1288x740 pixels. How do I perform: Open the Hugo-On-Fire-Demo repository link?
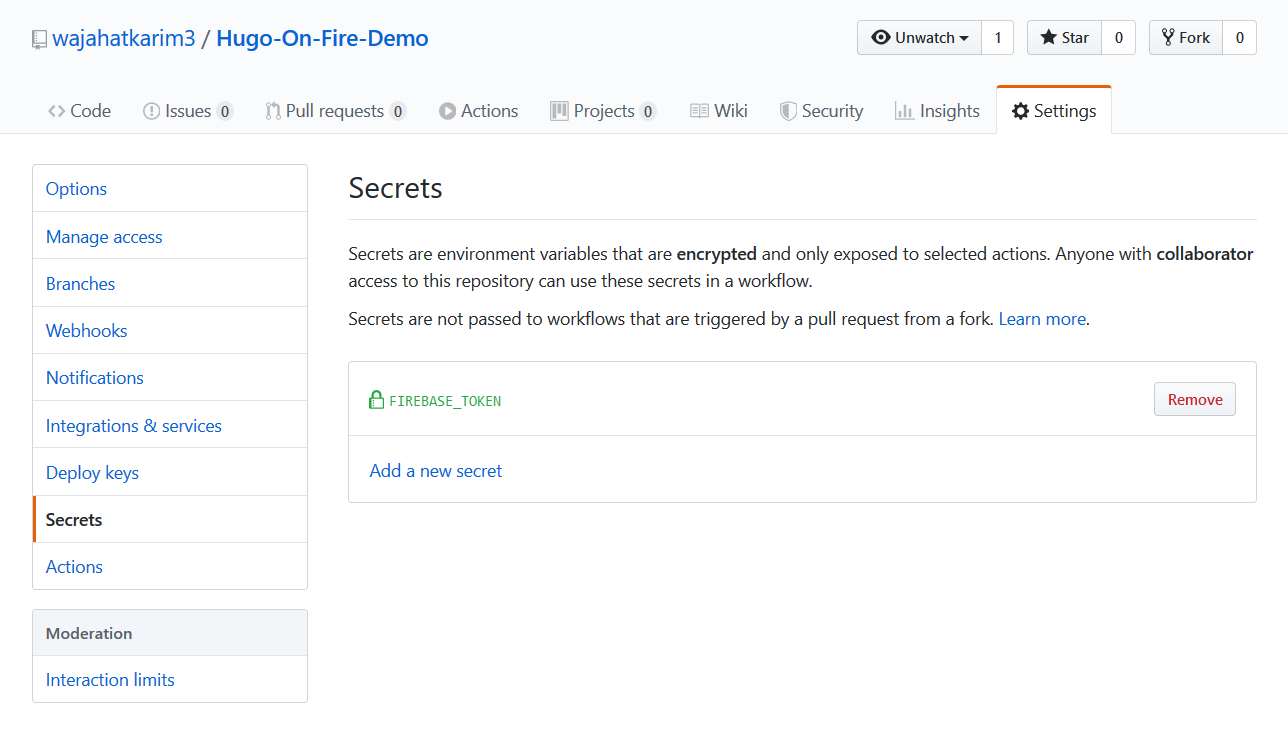click(x=322, y=38)
